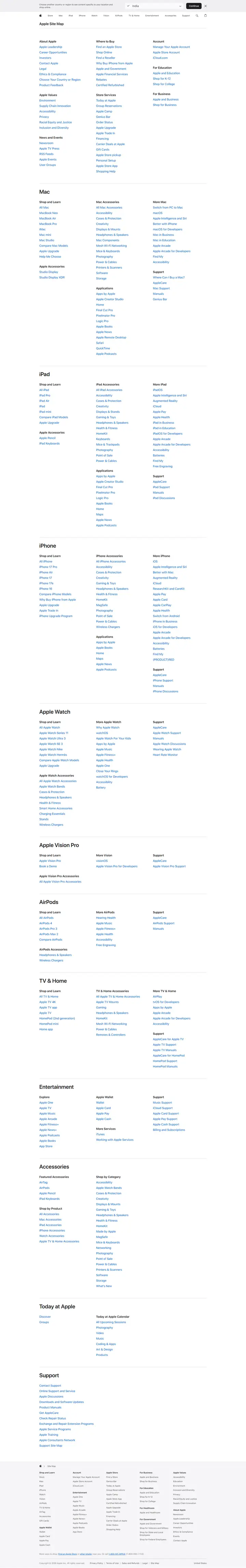
Task: Change region via United States footer link
Action: (200, 1563)
